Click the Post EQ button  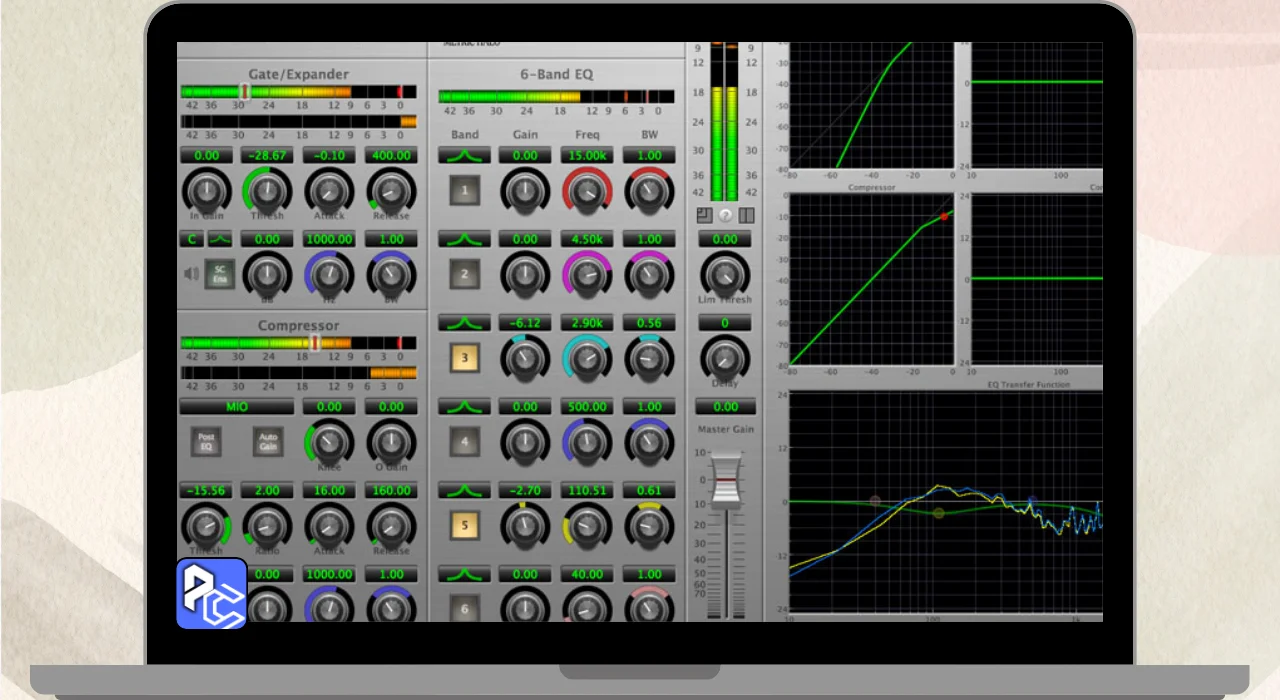206,441
